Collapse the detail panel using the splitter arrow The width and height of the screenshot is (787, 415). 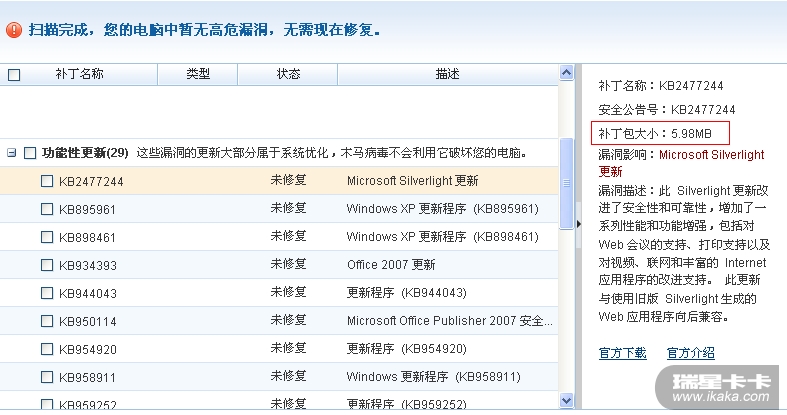578,224
